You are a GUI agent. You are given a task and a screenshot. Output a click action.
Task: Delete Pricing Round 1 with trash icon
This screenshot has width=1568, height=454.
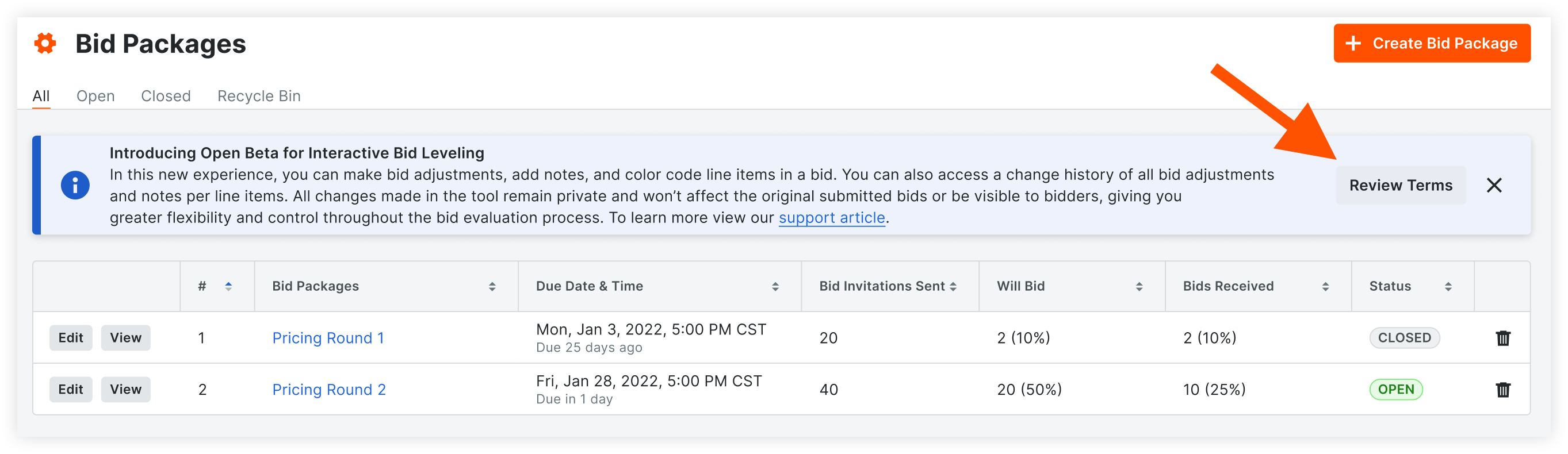pyautogui.click(x=1503, y=338)
